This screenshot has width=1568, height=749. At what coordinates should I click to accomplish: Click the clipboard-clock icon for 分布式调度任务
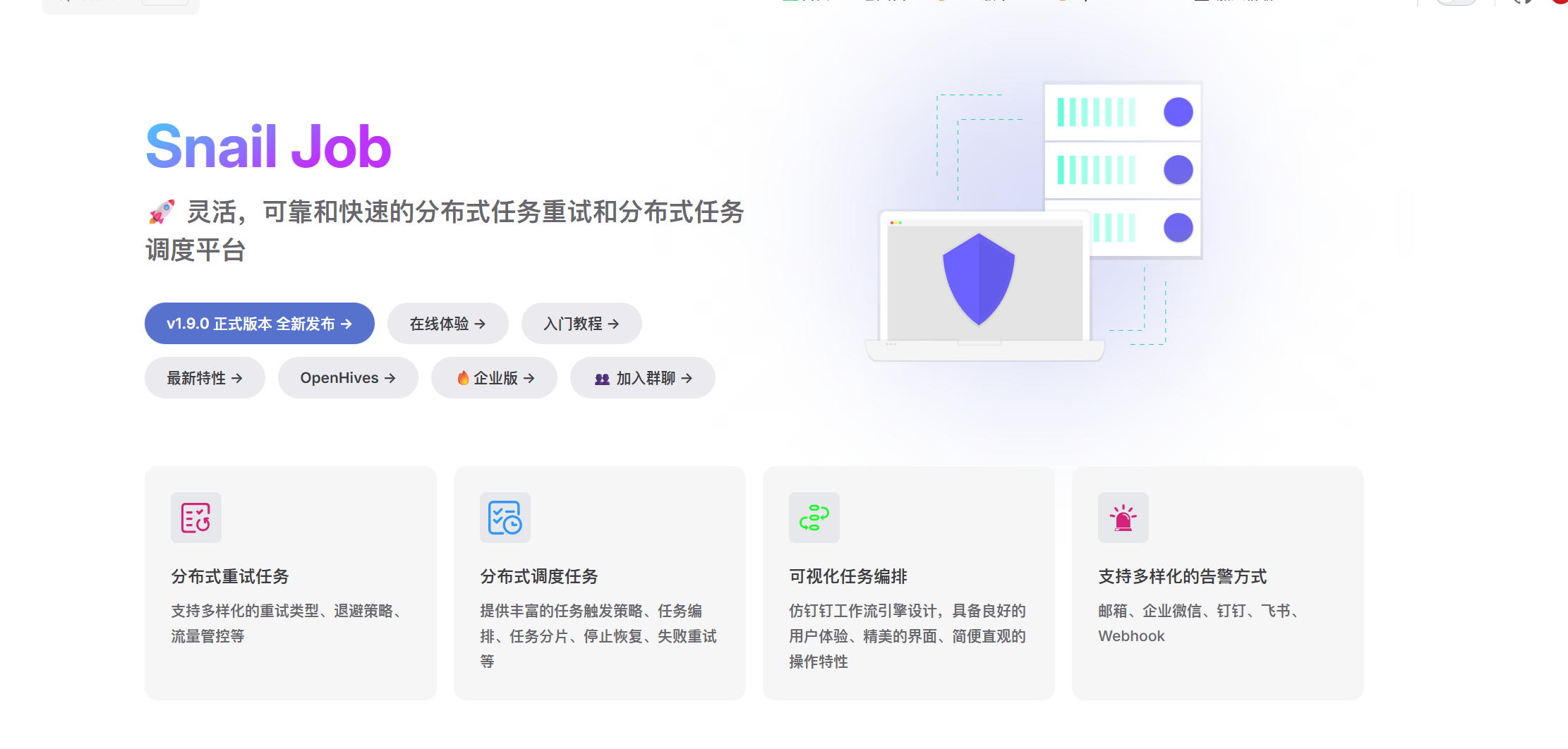[x=505, y=518]
